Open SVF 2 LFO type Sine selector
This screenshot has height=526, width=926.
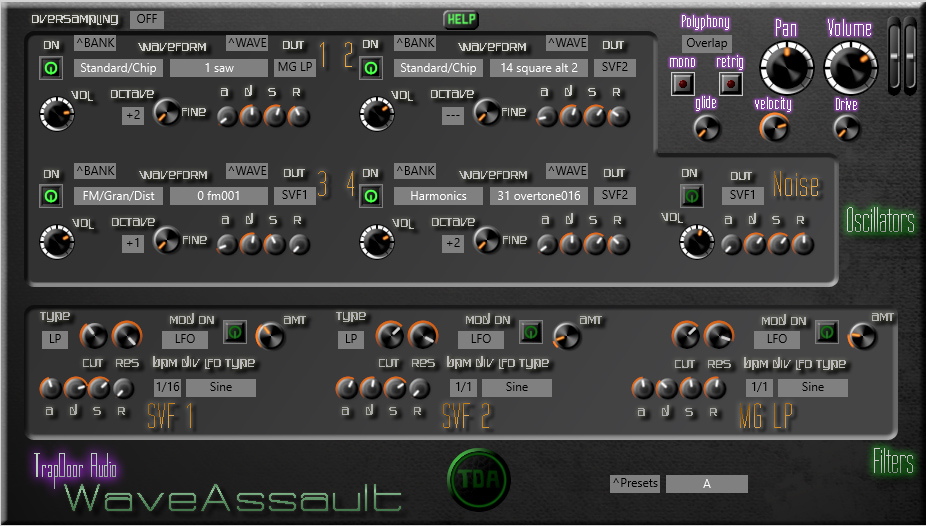(x=517, y=387)
